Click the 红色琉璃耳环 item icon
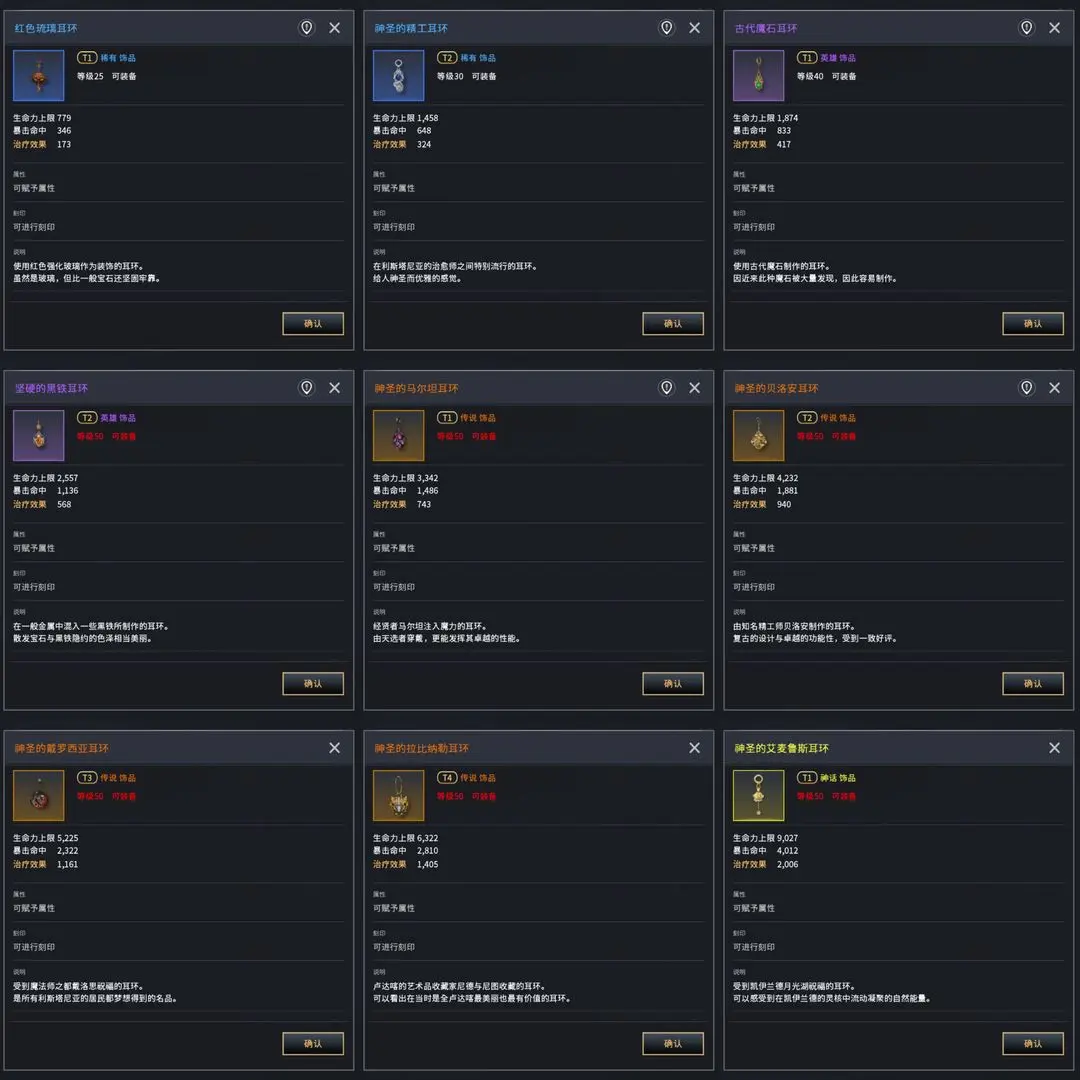The image size is (1080, 1080). [39, 76]
